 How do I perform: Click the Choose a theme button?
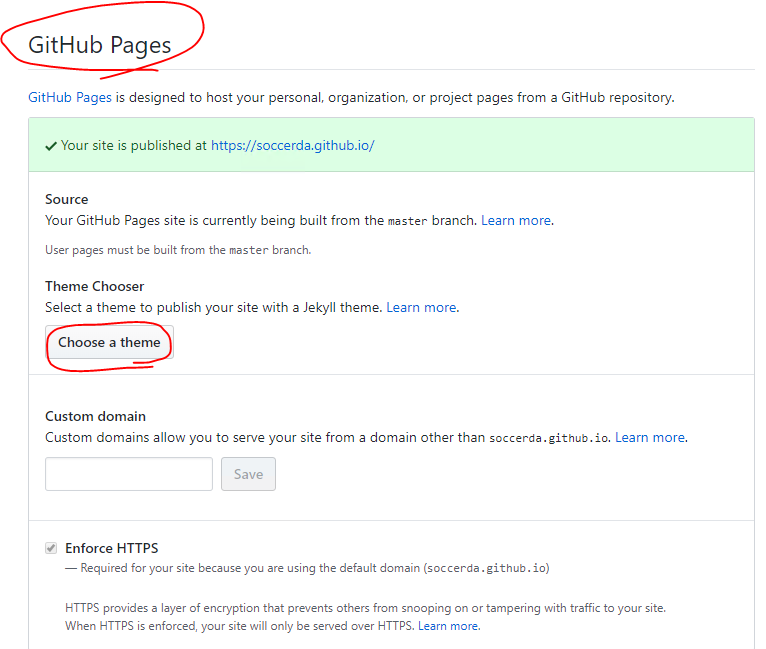click(109, 342)
